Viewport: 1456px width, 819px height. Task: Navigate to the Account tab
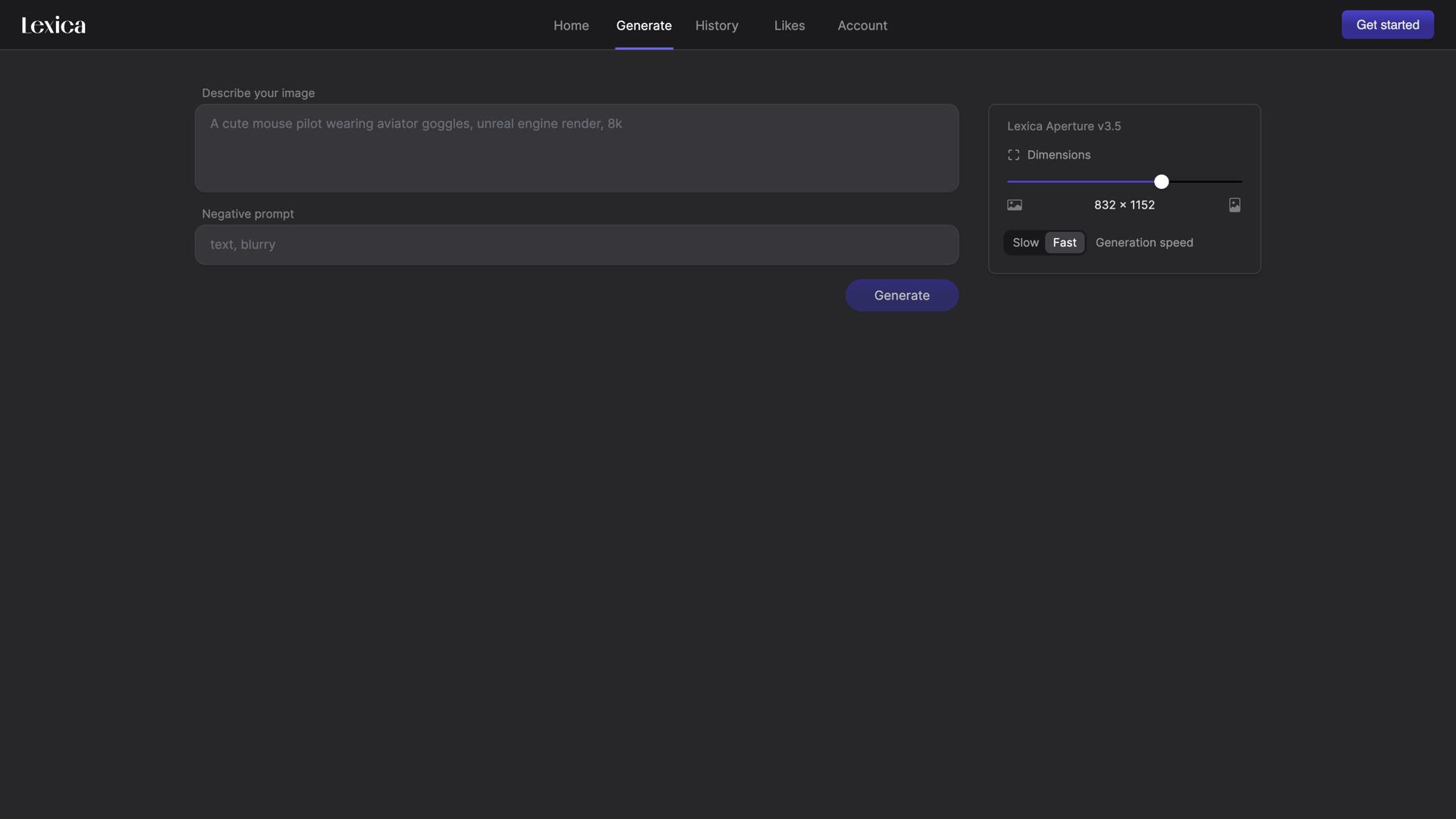(x=862, y=25)
